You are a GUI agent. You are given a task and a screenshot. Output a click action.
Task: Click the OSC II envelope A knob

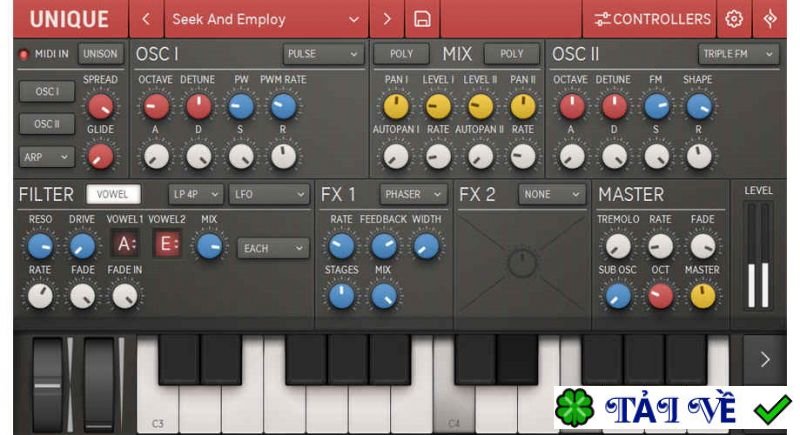click(572, 156)
